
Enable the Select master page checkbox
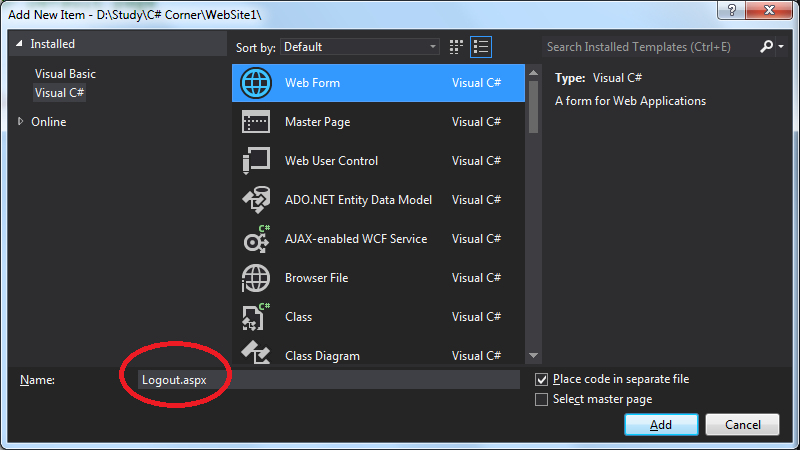tap(542, 400)
